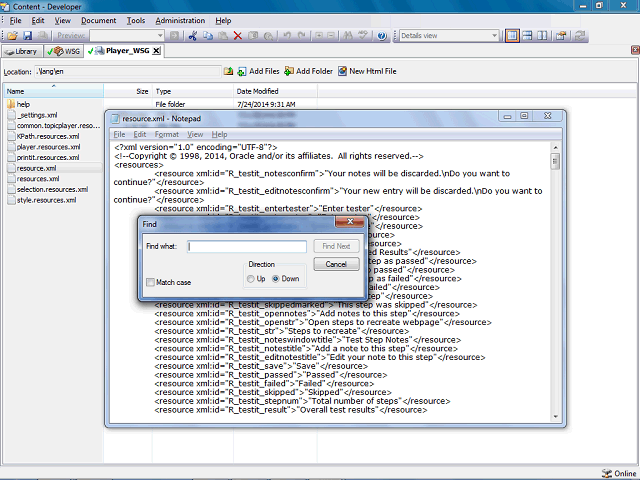Select the Down direction radio button
The width and height of the screenshot is (640, 480).
click(x=276, y=279)
